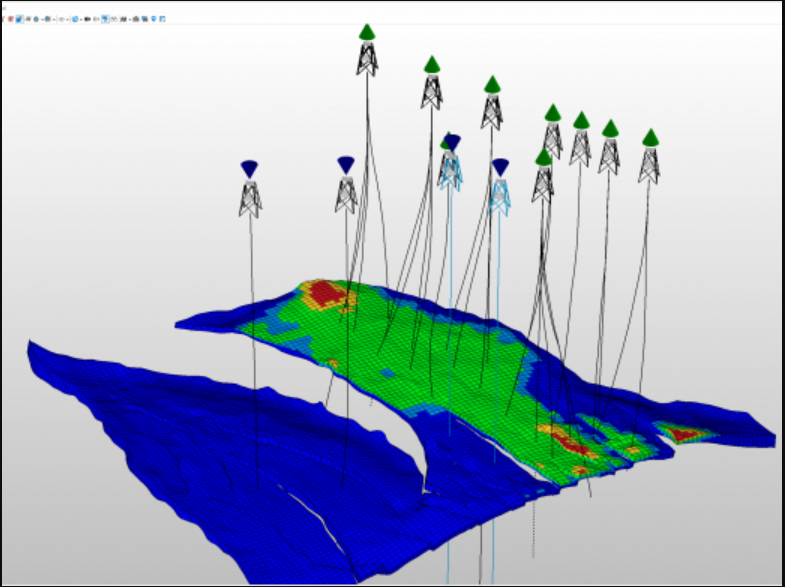The height and width of the screenshot is (587, 785).
Task: Toggle the first highlighted button in the toolbar
Action: [19, 19]
